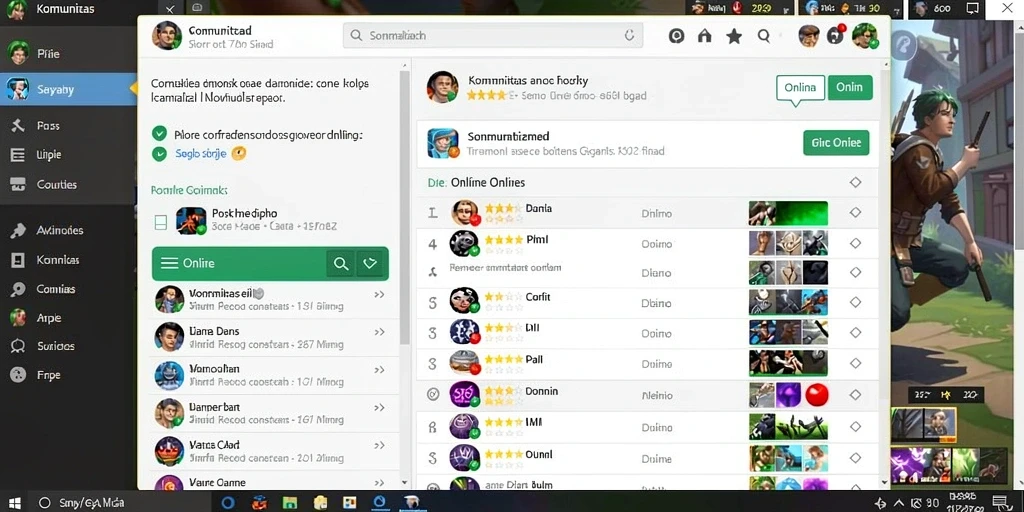
Task: Open the notification avatar with red badge
Action: 836,35
